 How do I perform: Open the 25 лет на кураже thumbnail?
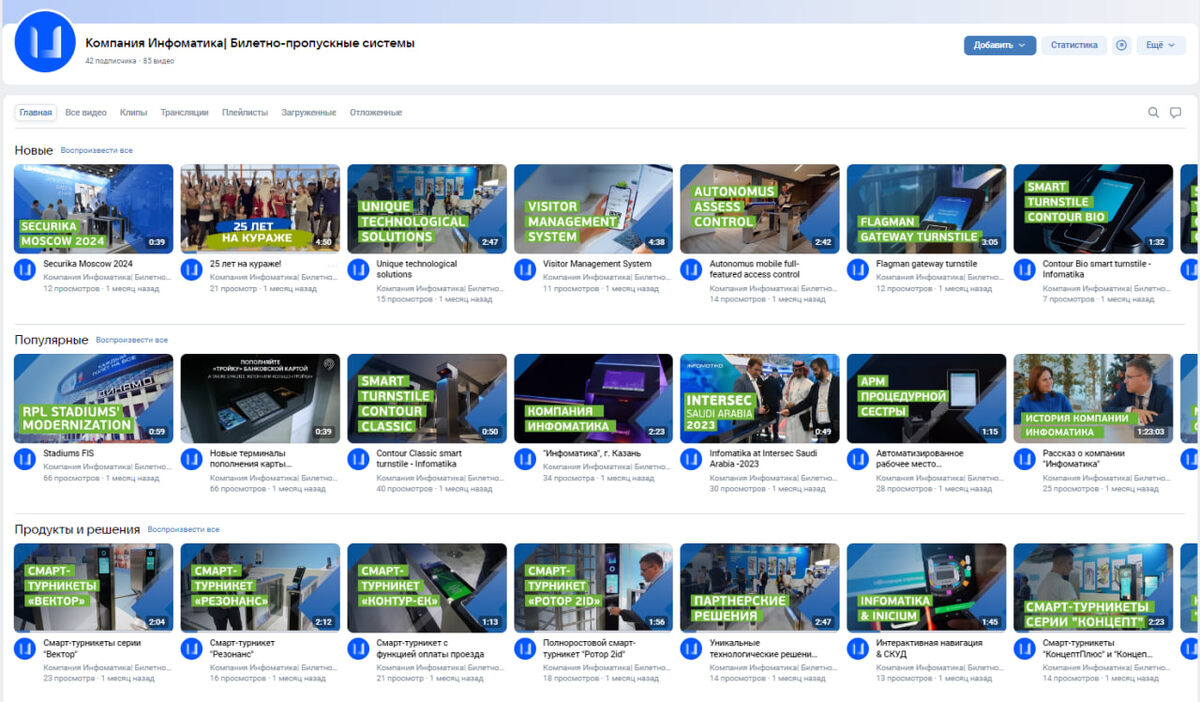tap(260, 209)
